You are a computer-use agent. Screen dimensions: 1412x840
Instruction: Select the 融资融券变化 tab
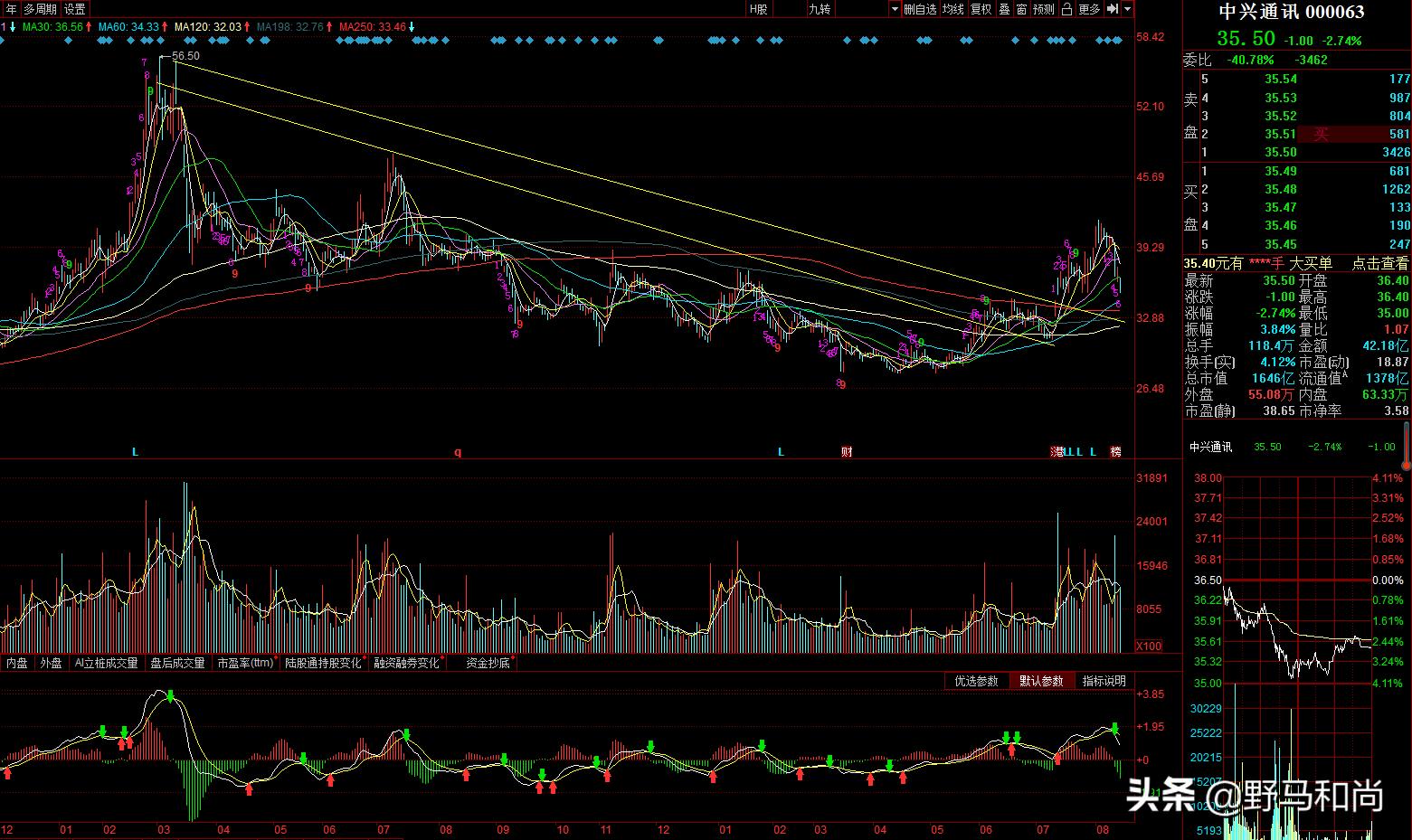(x=407, y=663)
